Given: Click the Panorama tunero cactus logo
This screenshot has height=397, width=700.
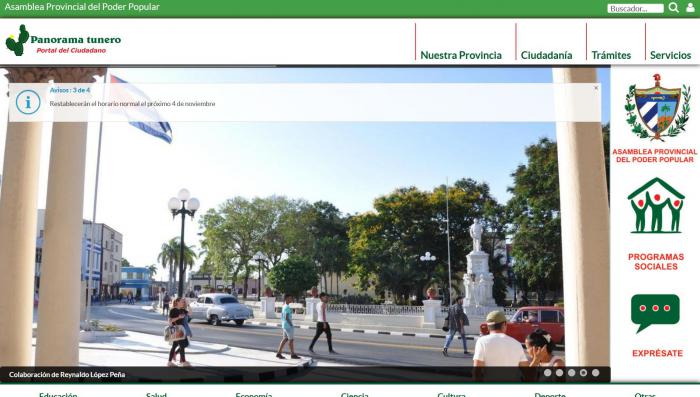Looking at the screenshot, I should pos(17,40).
